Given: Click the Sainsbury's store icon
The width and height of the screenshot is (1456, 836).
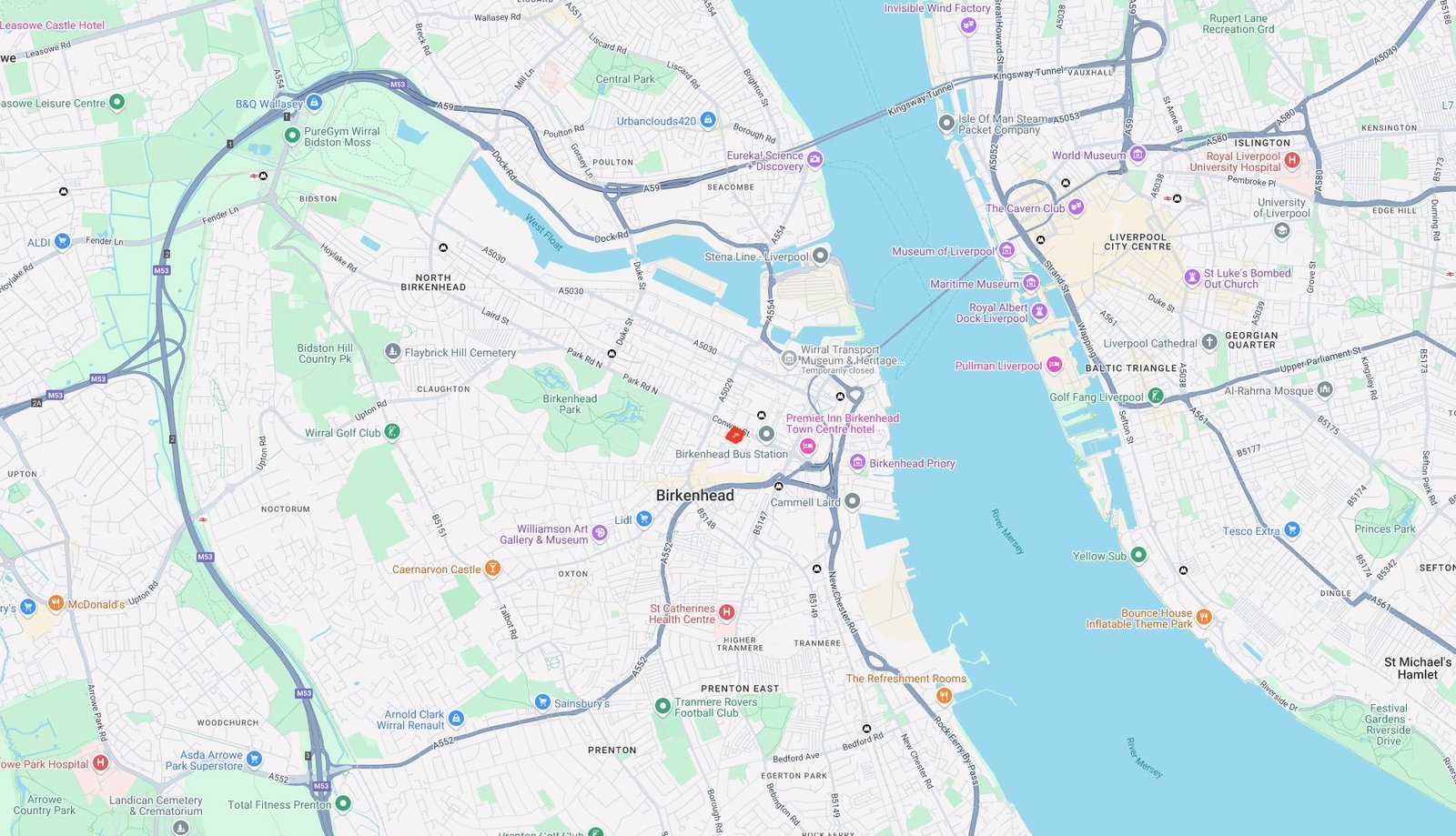Looking at the screenshot, I should pyautogui.click(x=542, y=701).
